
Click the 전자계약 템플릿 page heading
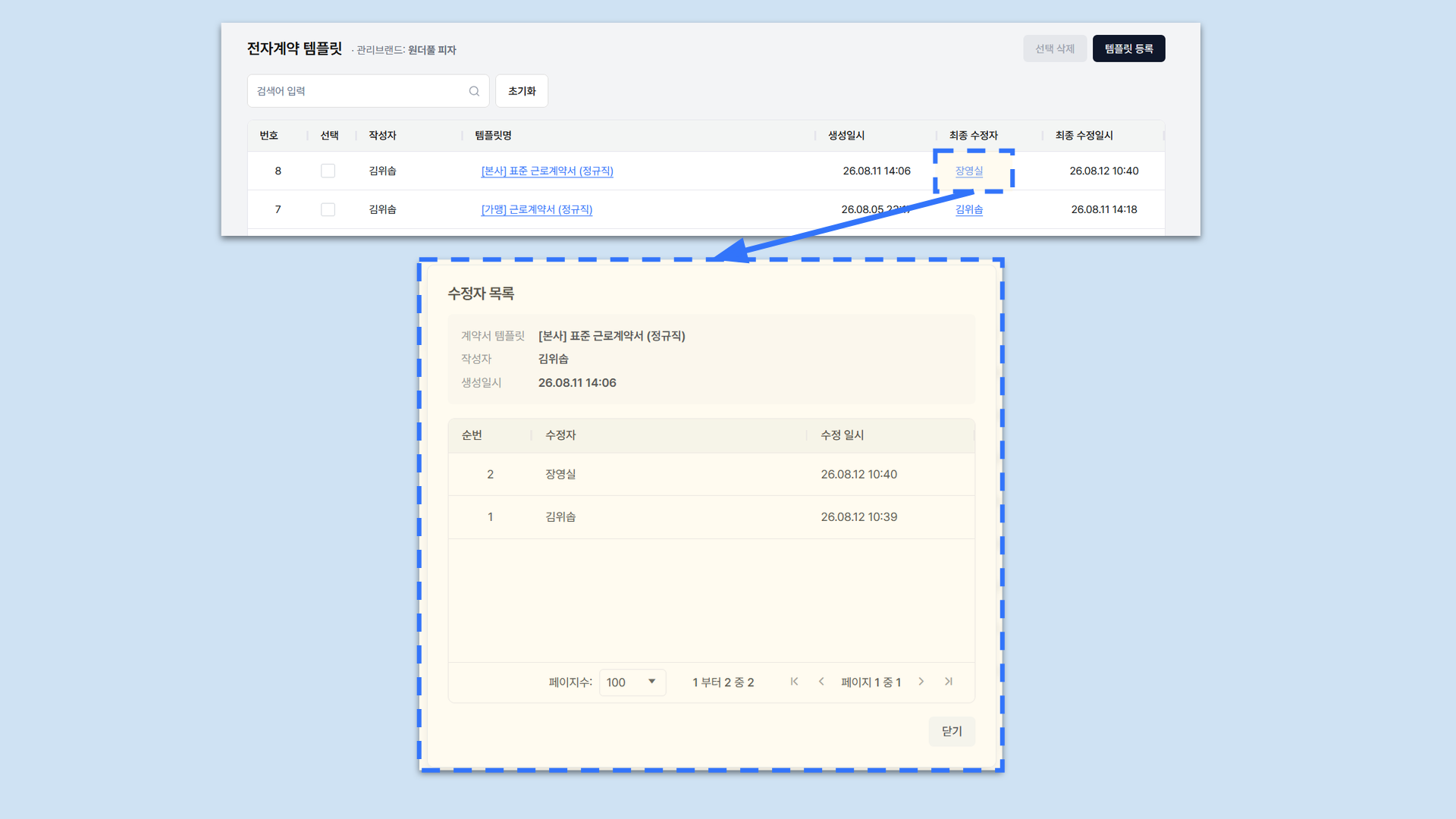(294, 49)
